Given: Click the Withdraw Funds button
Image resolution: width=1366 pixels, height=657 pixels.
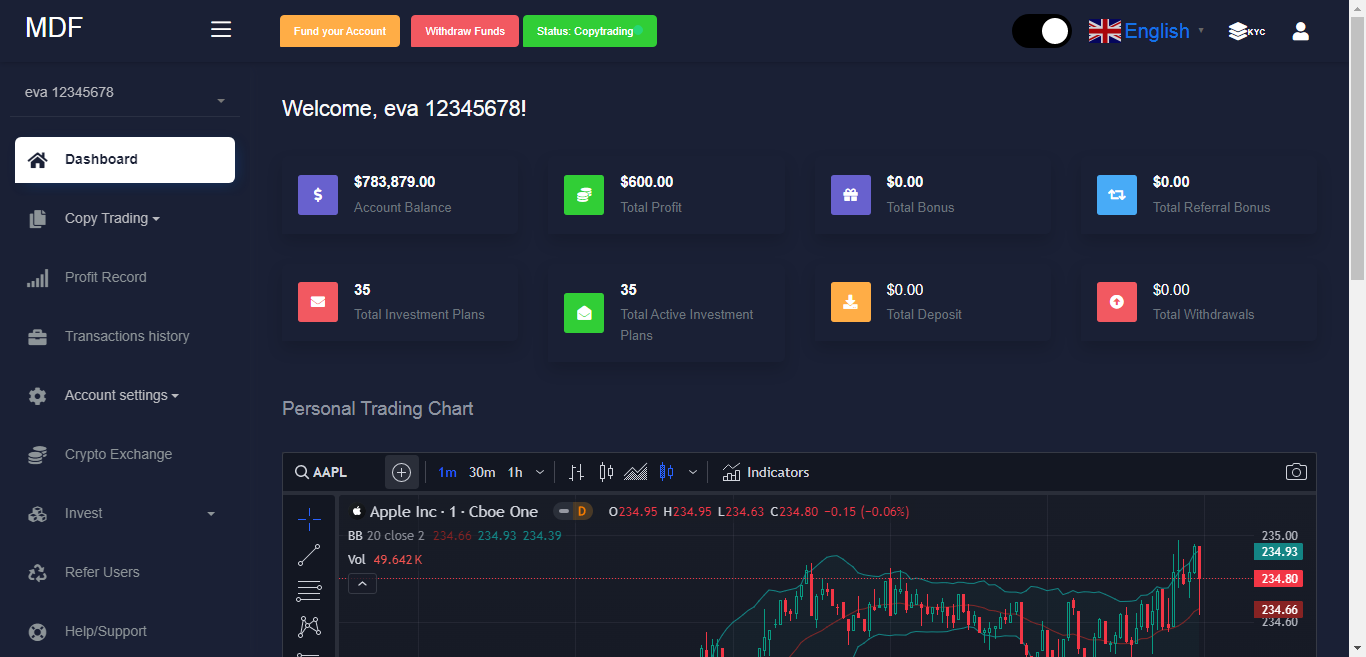Looking at the screenshot, I should 465,31.
